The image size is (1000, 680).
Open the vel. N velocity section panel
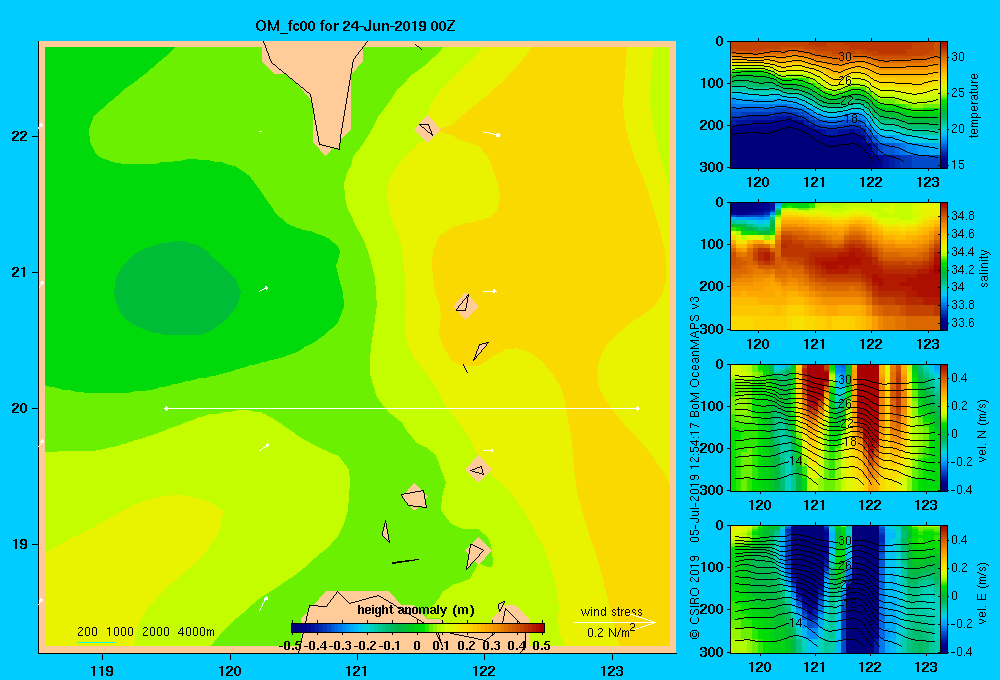[x=835, y=427]
